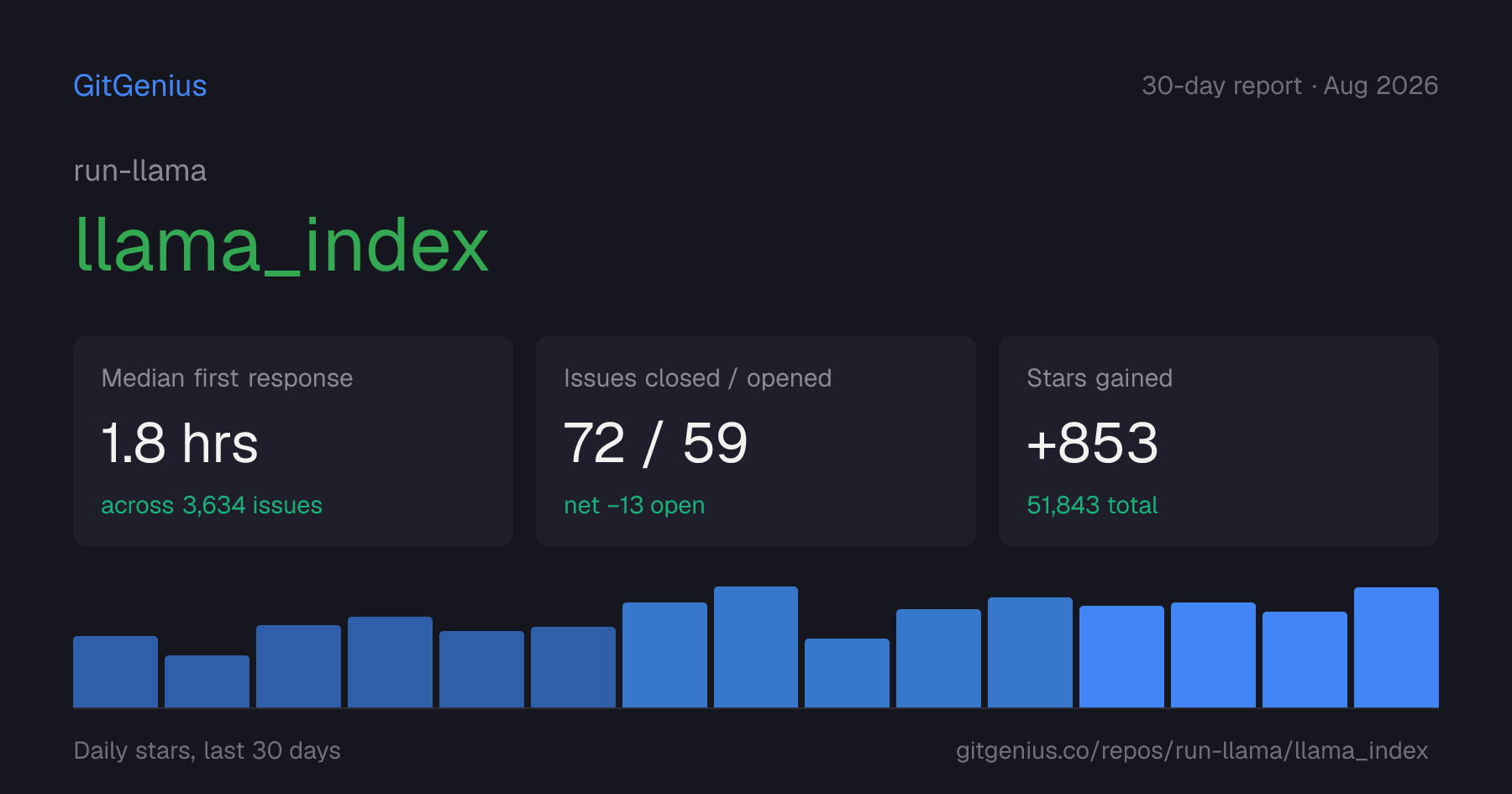Screen dimensions: 1512x794
Task: Click the "Stars gained" label
Action: pos(1100,378)
